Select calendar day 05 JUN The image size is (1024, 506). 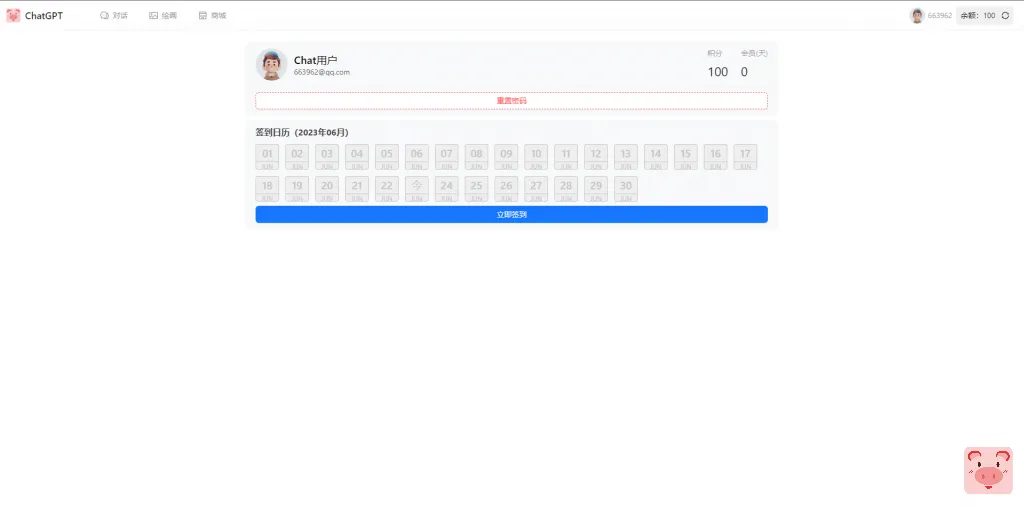point(387,157)
